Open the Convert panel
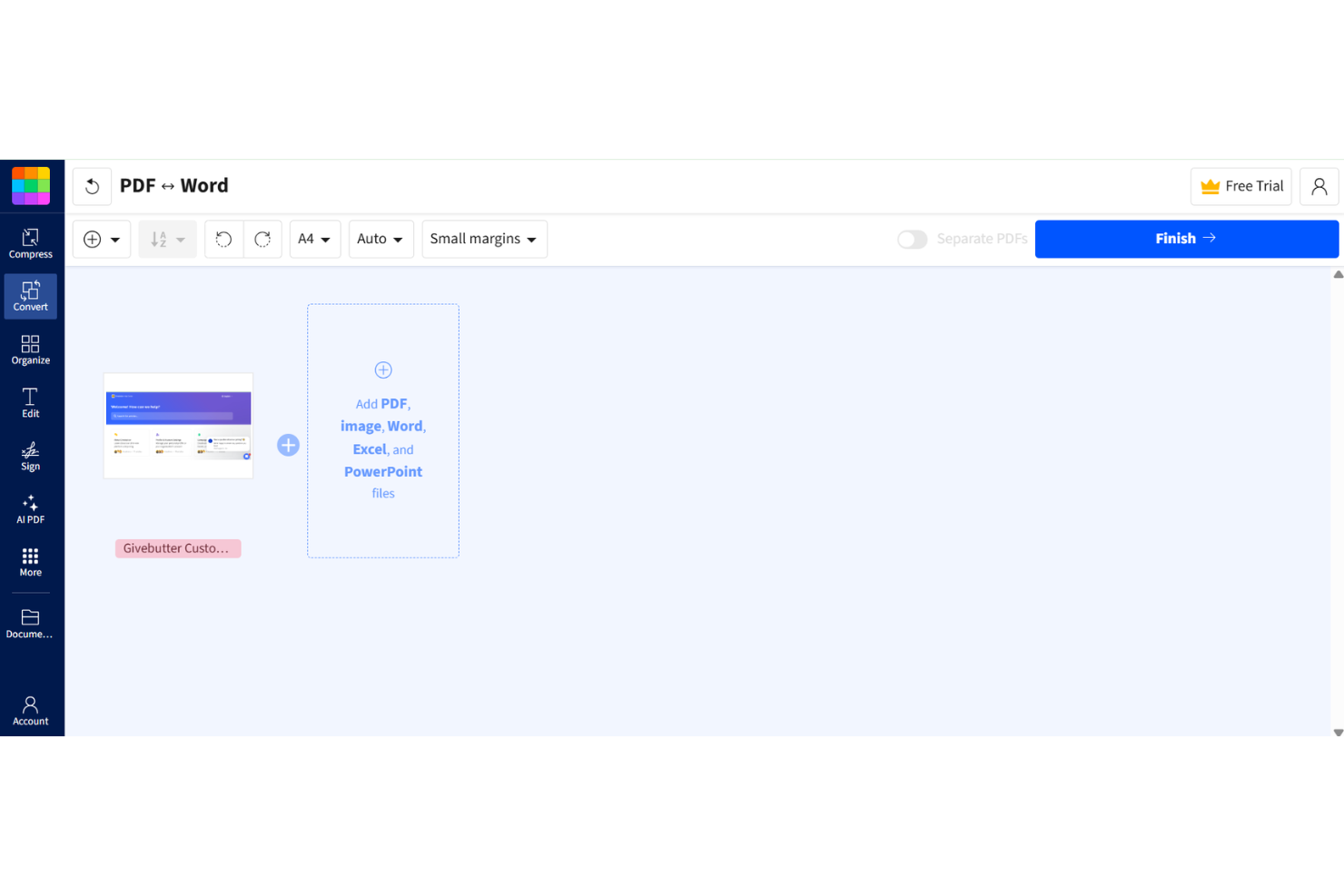The height and width of the screenshot is (896, 1344). pyautogui.click(x=30, y=296)
